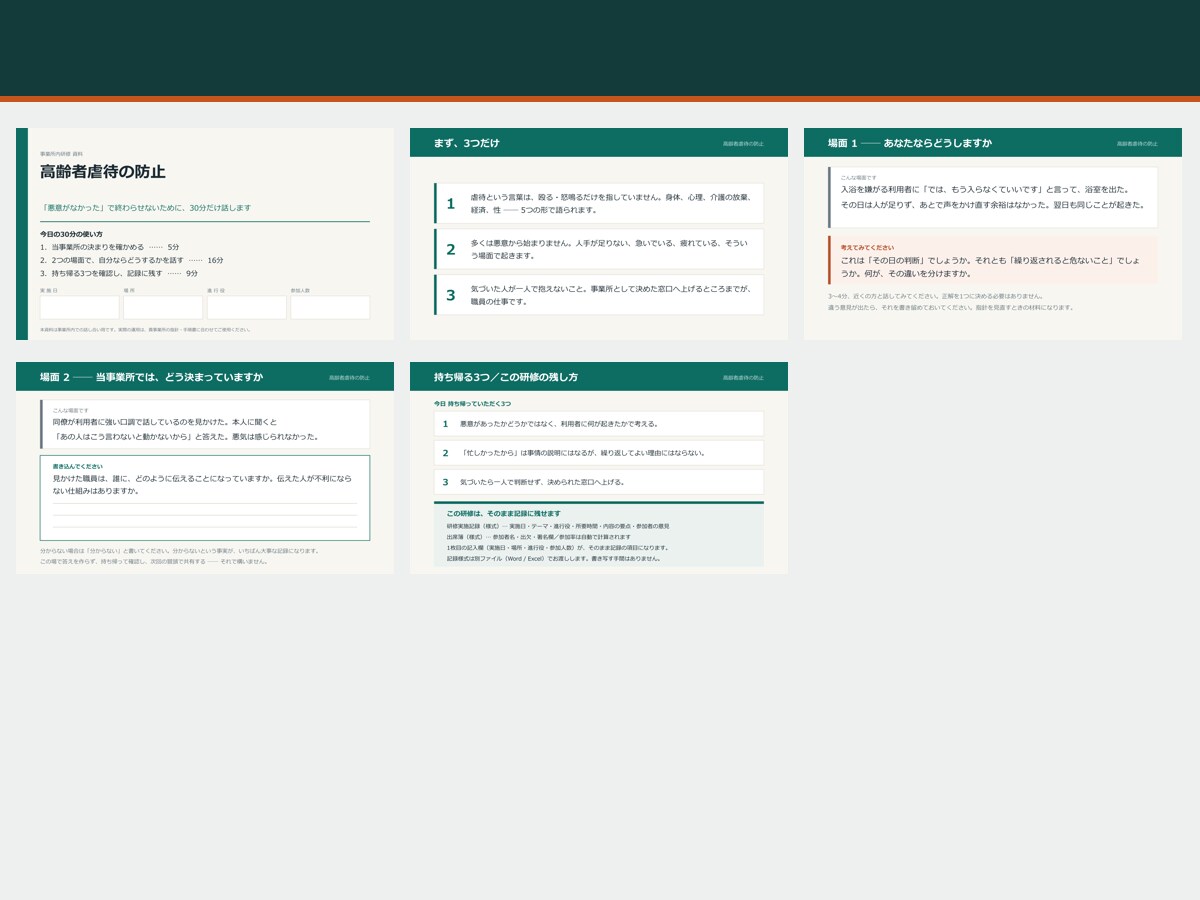Open the 場面 1 あなたならどうしますか slide

tap(993, 234)
